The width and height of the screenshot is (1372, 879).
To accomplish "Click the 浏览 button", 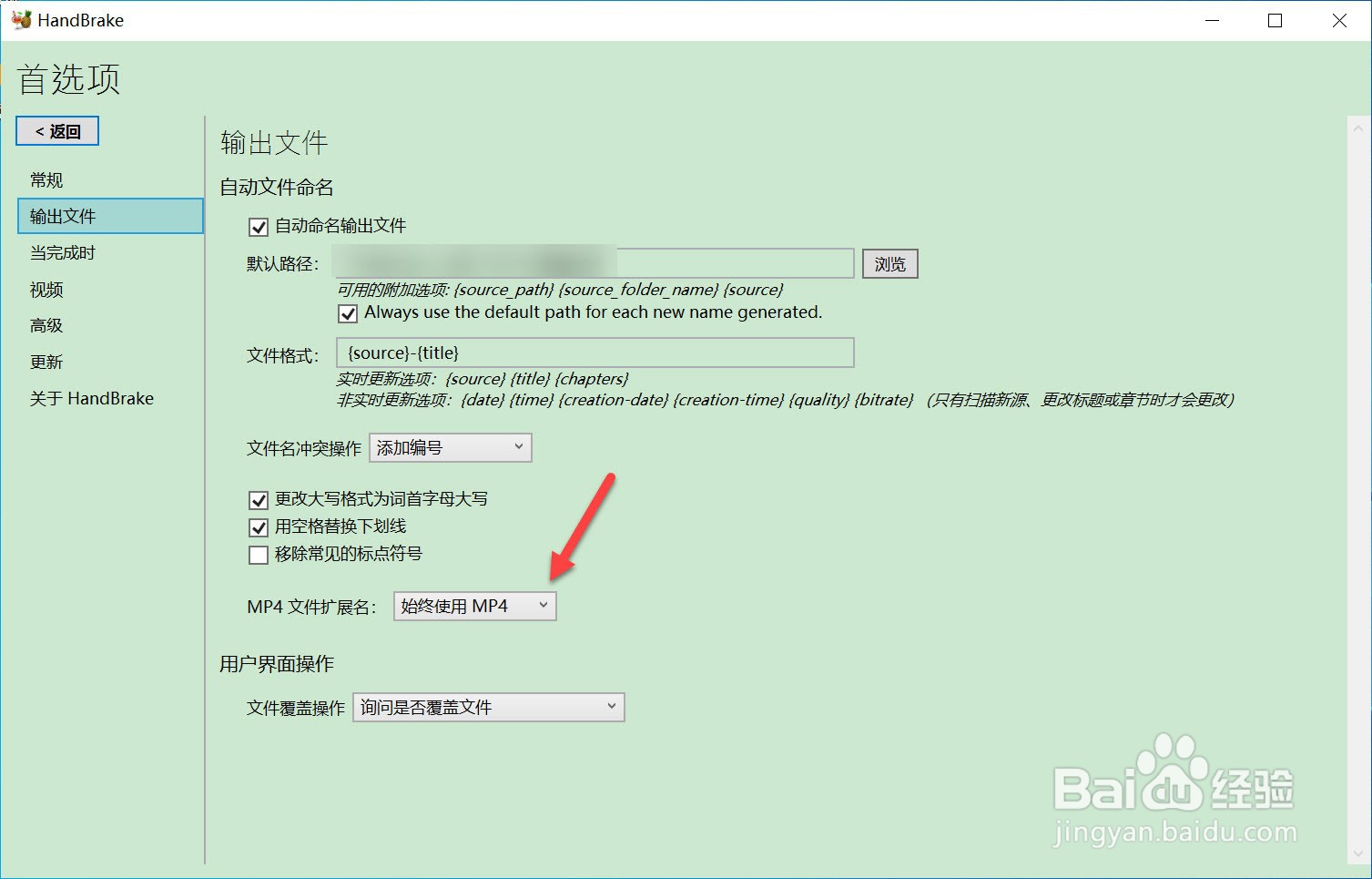I will [889, 264].
